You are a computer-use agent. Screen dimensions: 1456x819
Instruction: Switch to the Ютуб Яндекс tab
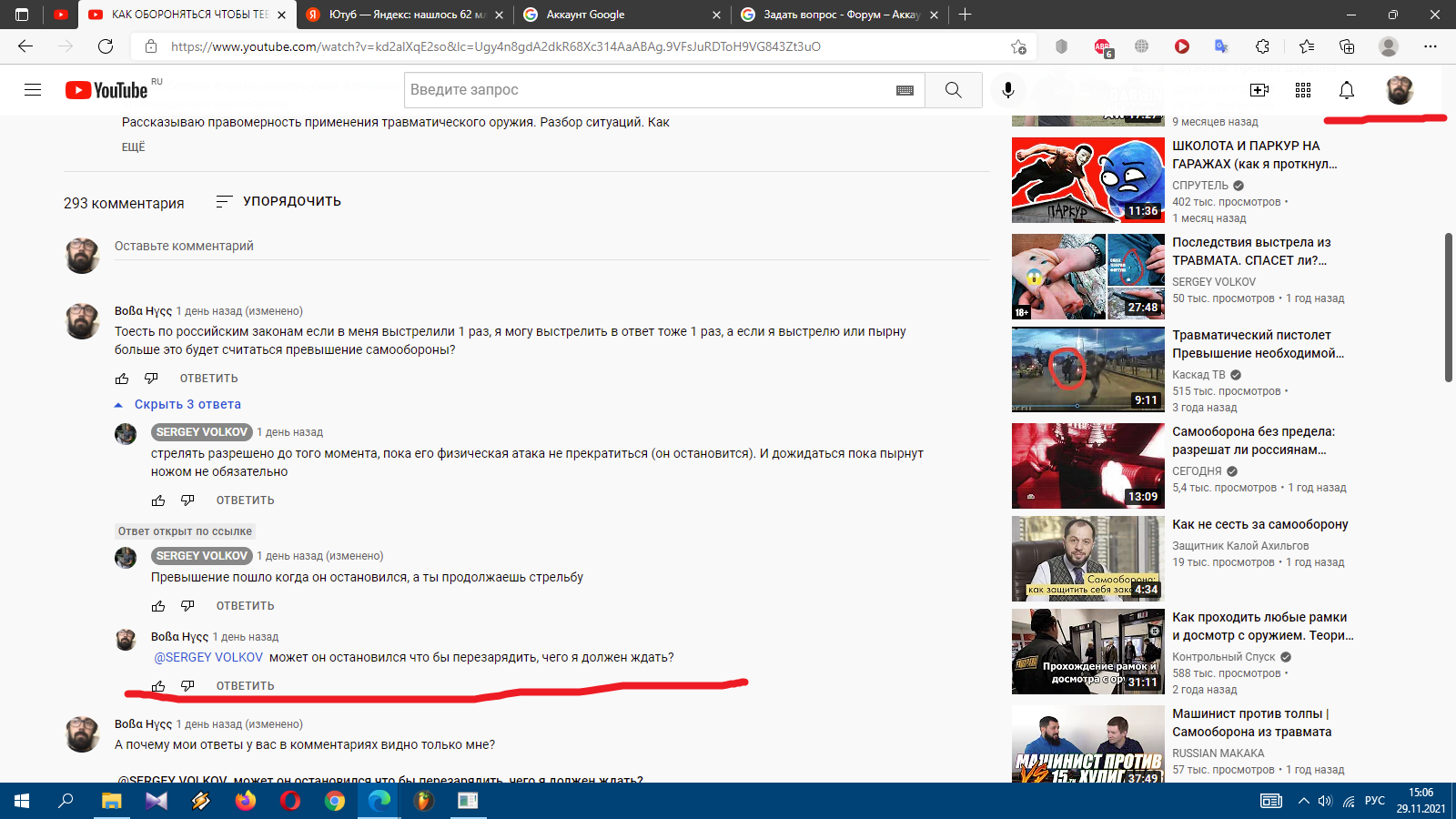tap(405, 15)
